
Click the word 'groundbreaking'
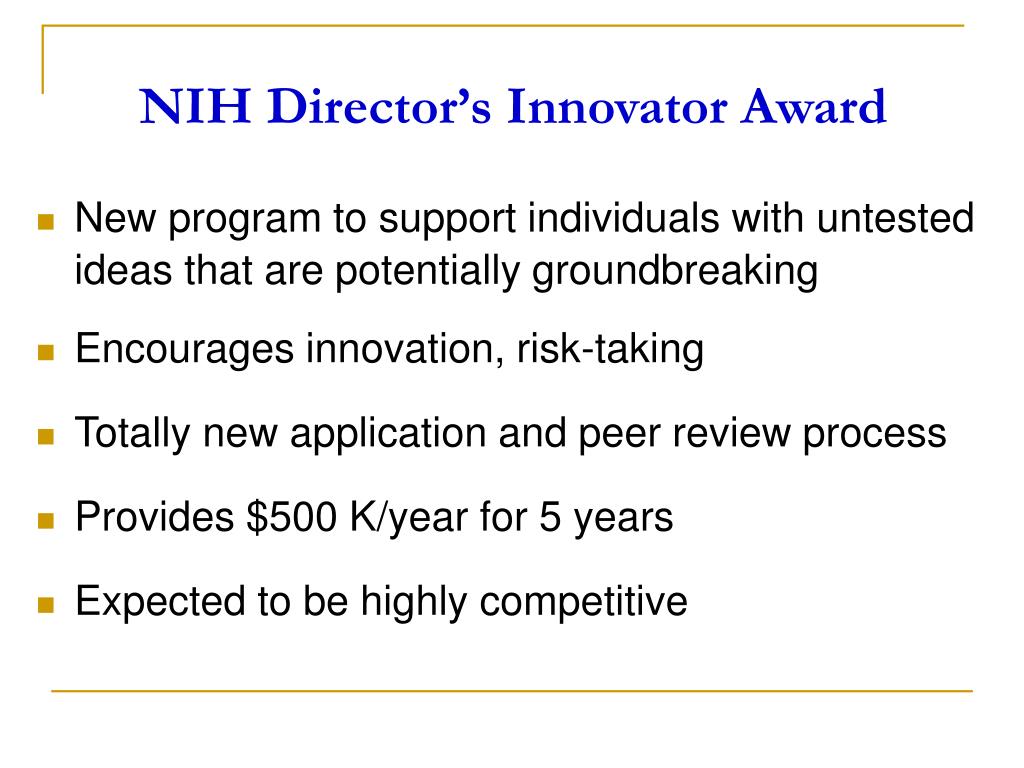675,270
